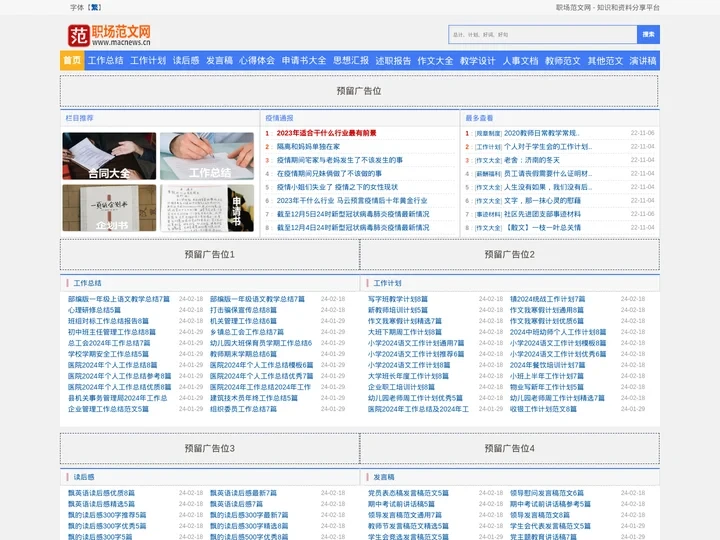This screenshot has height=540, width=720.
Task: Click 预留广告位2 banner
Action: [510, 254]
